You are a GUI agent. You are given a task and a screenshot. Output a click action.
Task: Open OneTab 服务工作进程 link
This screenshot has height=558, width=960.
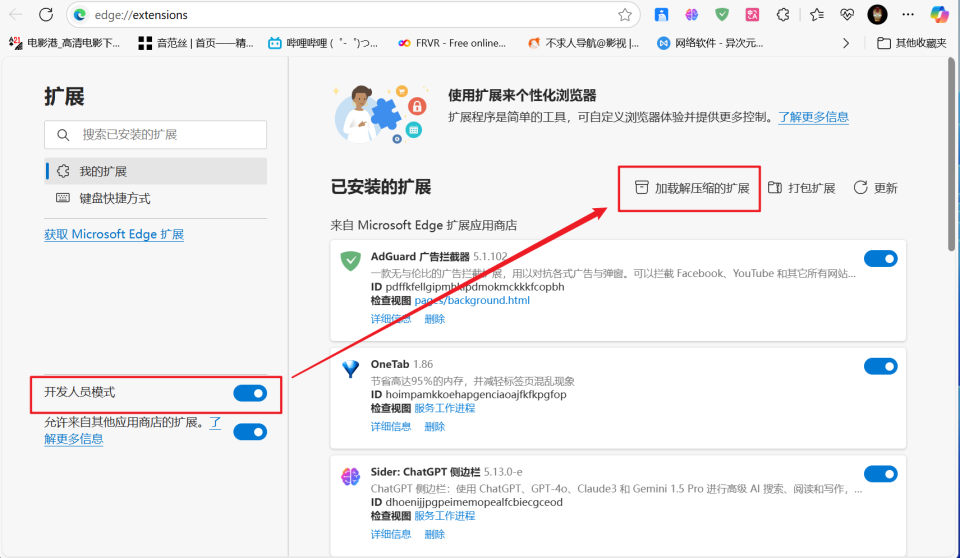(444, 408)
